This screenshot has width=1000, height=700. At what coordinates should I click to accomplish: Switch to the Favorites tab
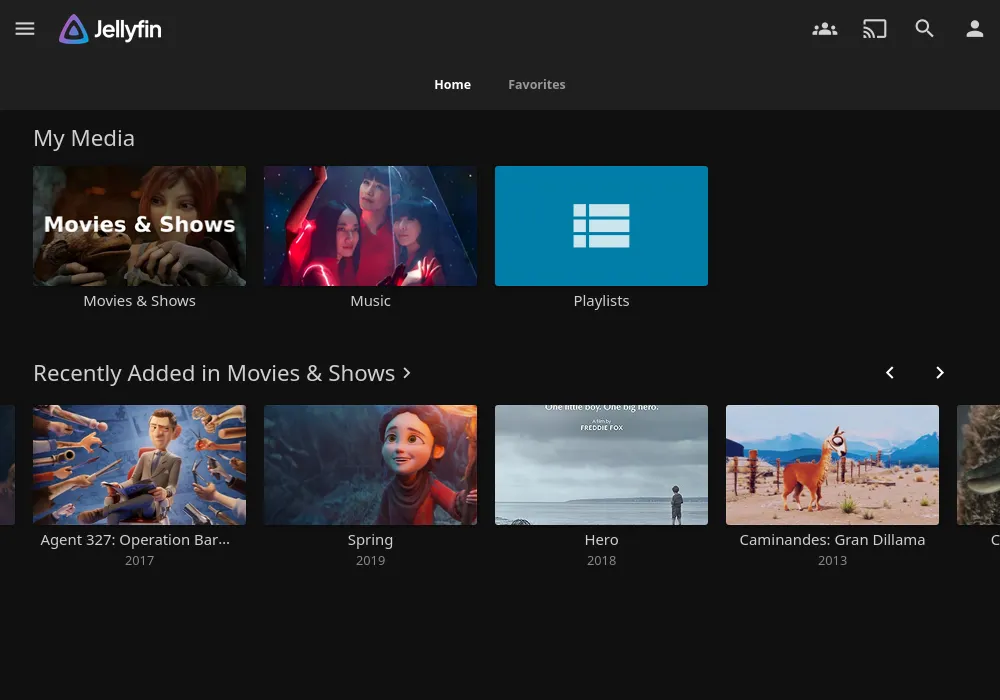point(536,85)
